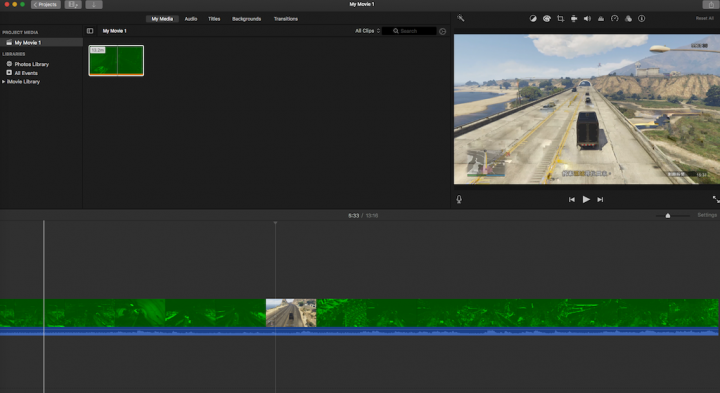Skip to previous clip in viewer
The height and width of the screenshot is (393, 720).
click(x=572, y=199)
